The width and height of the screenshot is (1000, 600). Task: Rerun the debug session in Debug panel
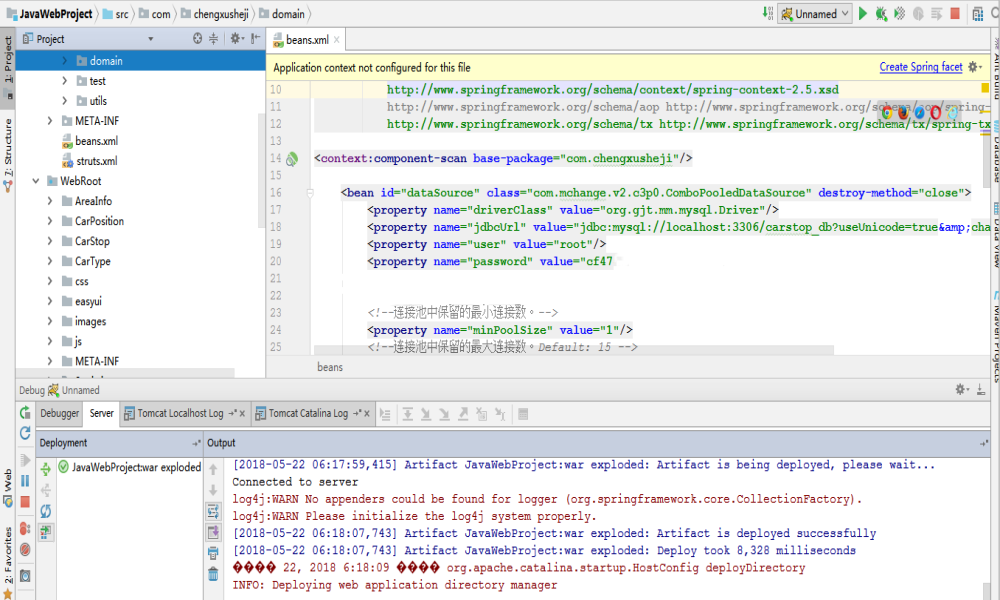pos(25,413)
